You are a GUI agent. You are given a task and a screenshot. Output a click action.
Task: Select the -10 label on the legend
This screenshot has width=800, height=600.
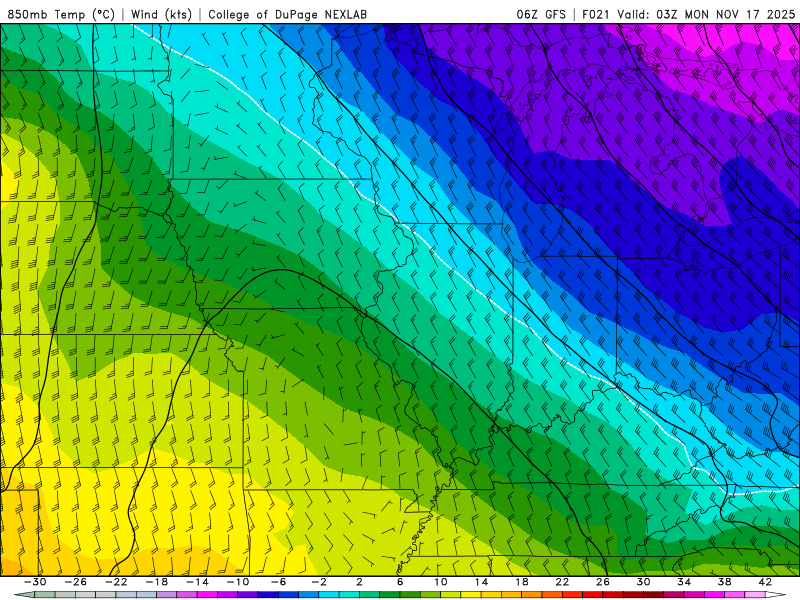click(x=238, y=582)
